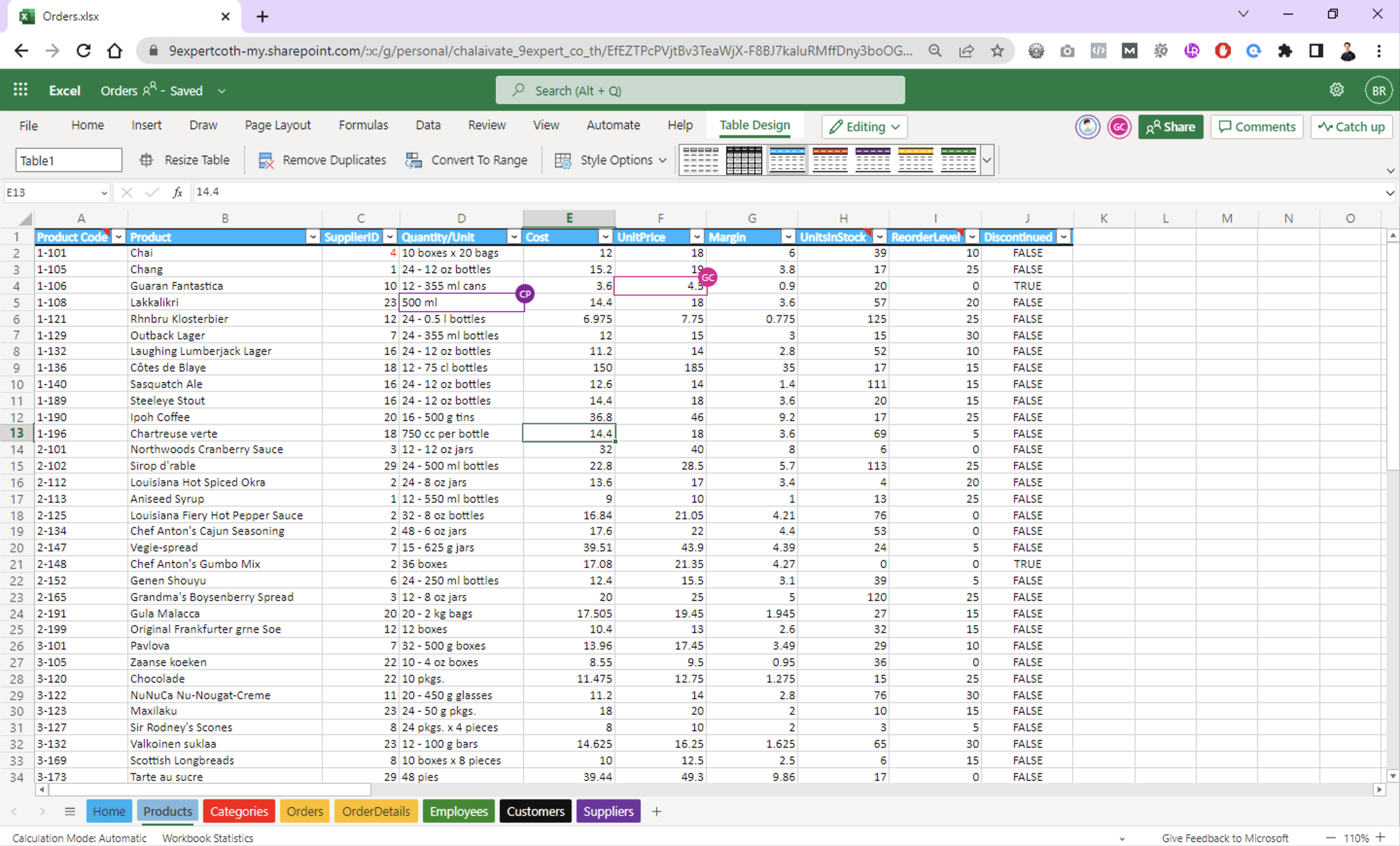Viewport: 1400px width, 846px height.
Task: Select the Convert To Range icon
Action: point(414,160)
